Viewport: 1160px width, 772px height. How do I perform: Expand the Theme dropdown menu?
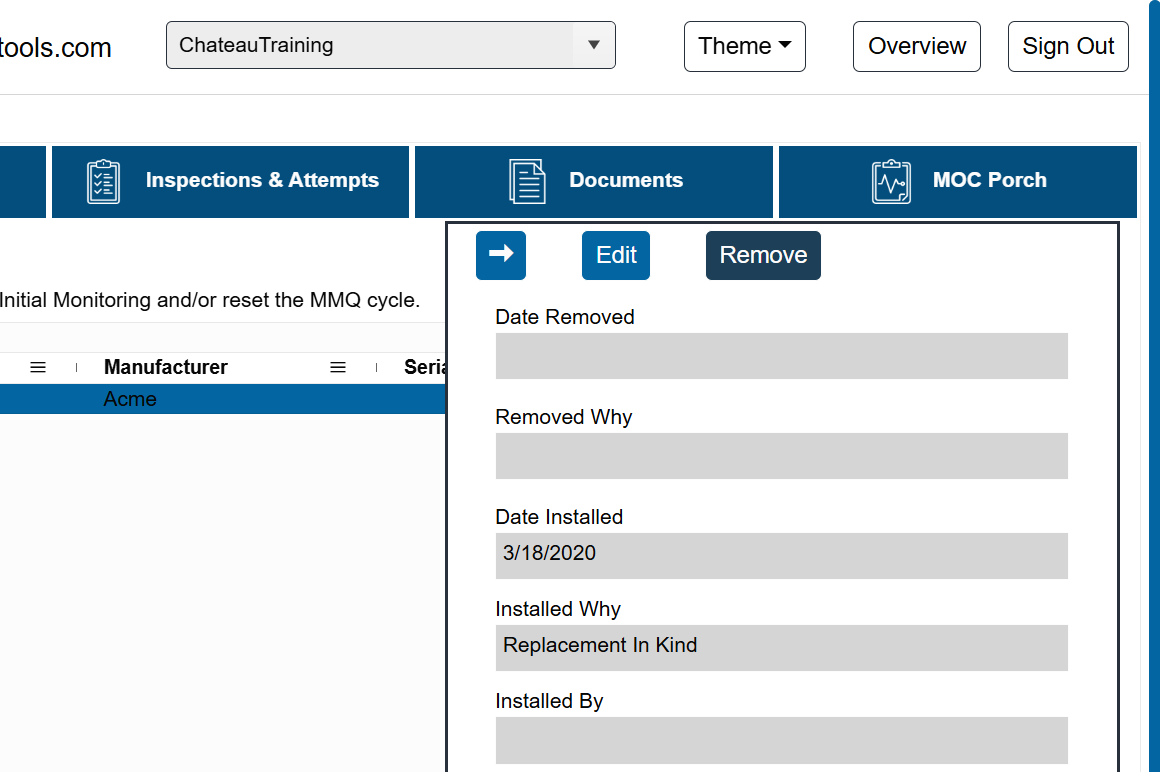tap(744, 46)
